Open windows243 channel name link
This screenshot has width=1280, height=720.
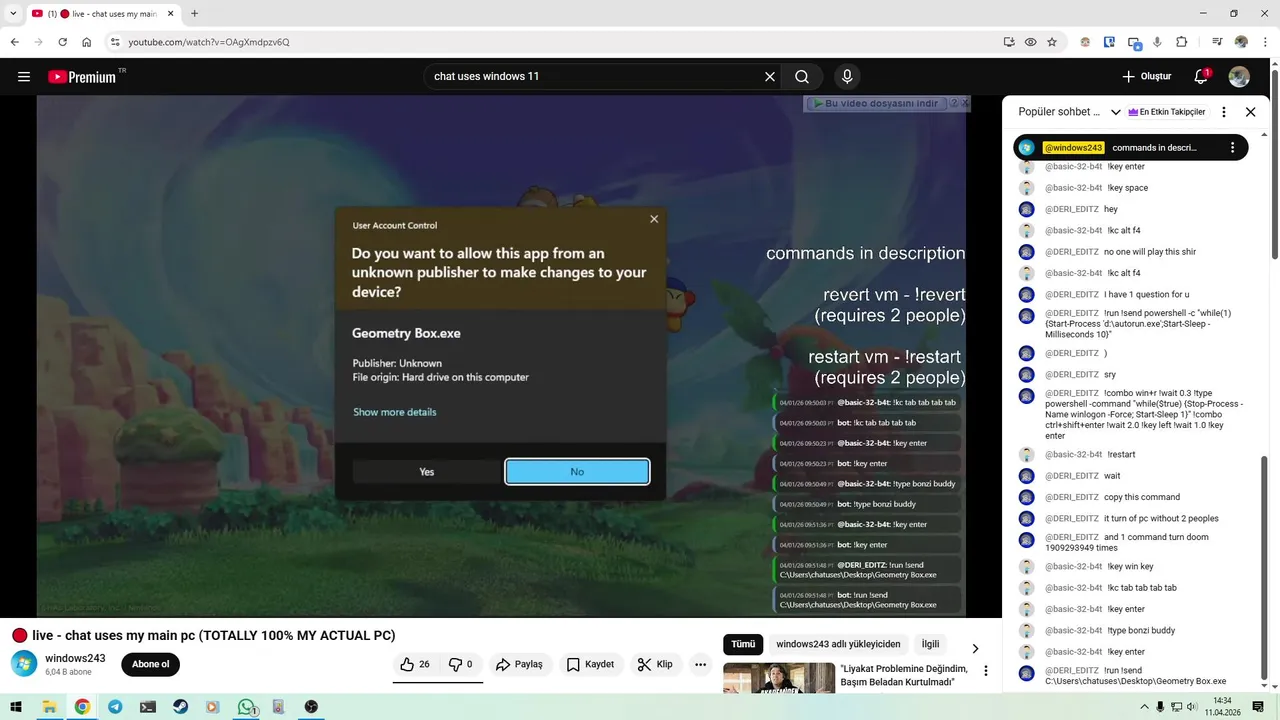click(x=75, y=658)
